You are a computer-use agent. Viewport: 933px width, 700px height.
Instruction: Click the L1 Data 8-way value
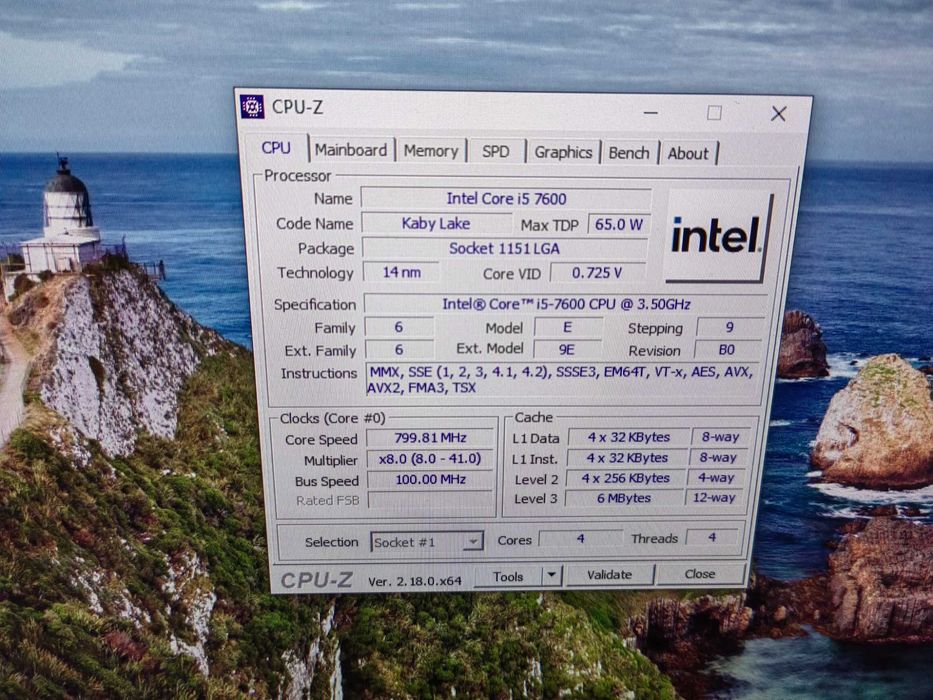720,437
